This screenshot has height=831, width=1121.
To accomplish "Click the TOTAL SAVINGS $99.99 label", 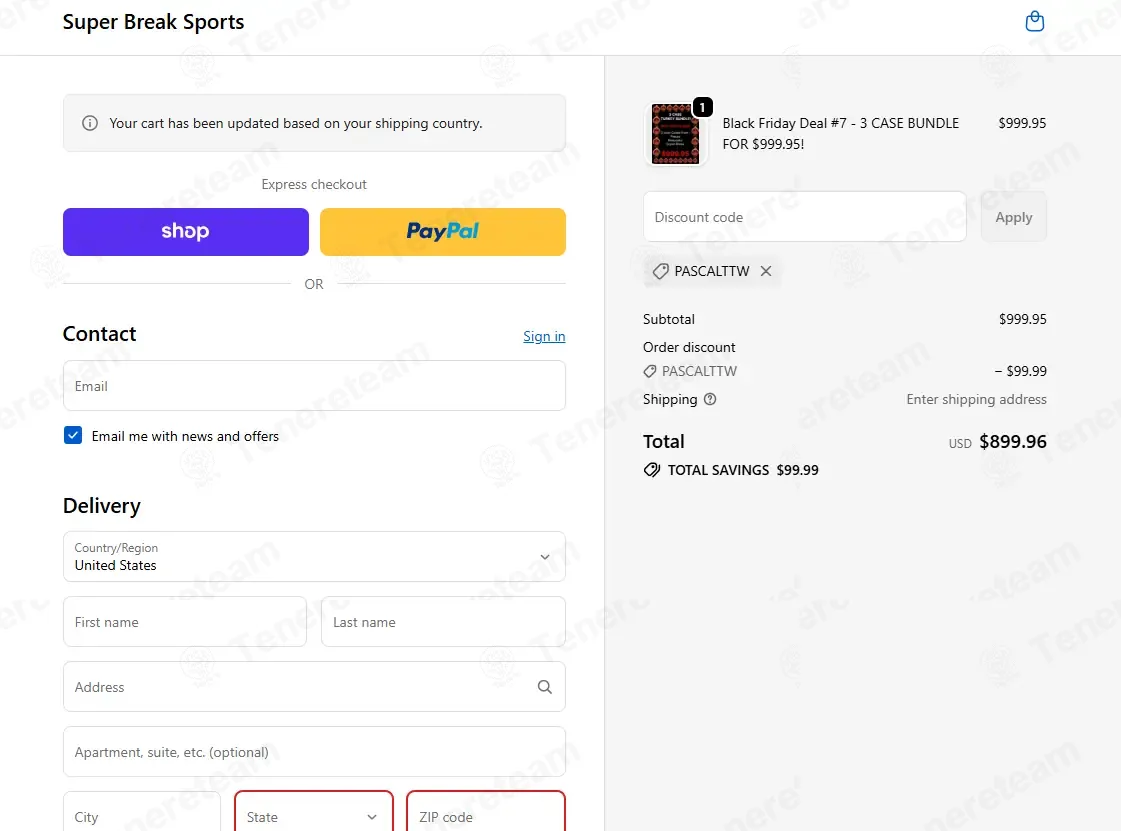I will pos(743,470).
